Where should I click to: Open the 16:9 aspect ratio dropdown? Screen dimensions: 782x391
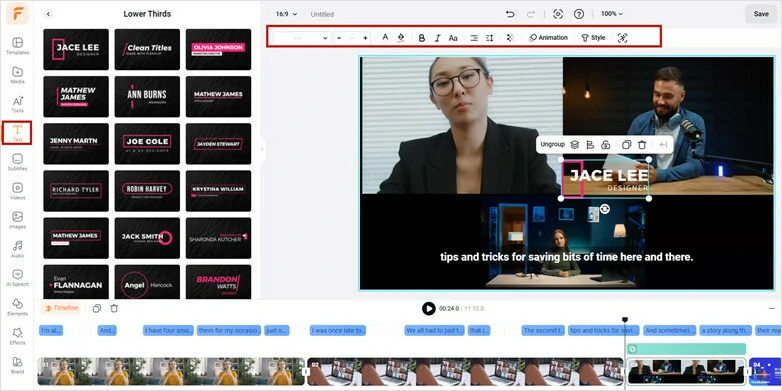[x=287, y=14]
